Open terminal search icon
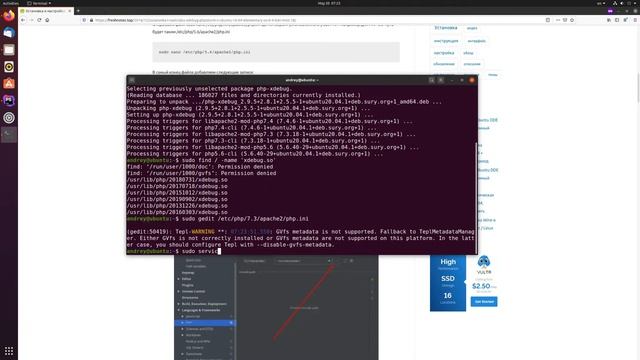This screenshot has height=360, width=640. coord(431,80)
